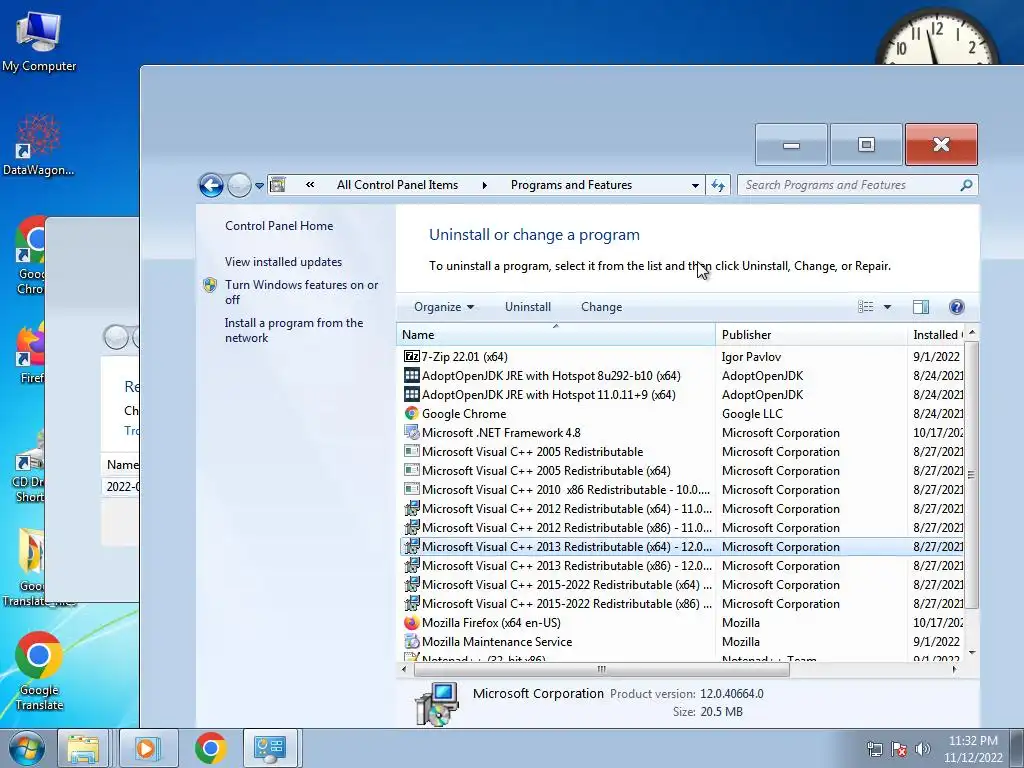
Task: Open the More view options dropdown arrow
Action: point(888,307)
